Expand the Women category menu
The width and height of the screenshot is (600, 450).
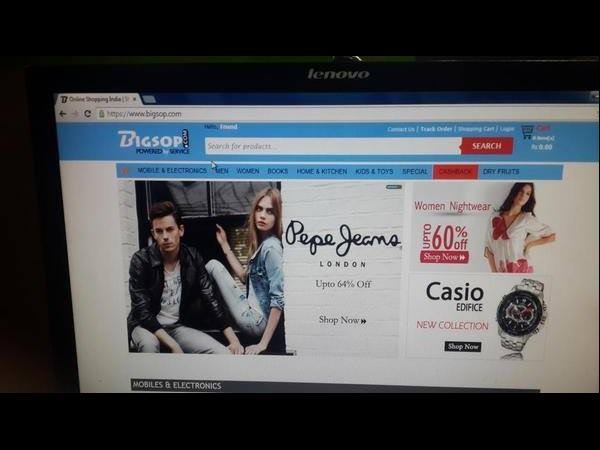(x=247, y=171)
